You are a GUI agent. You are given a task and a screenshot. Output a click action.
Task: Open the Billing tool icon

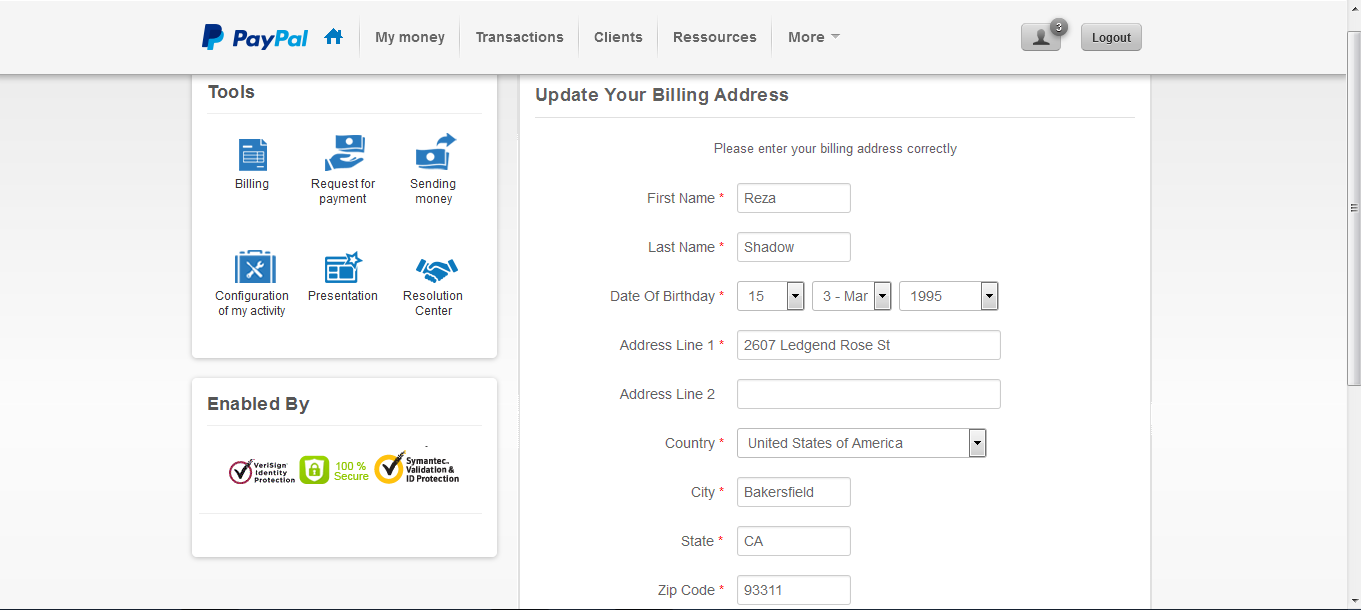(x=253, y=154)
